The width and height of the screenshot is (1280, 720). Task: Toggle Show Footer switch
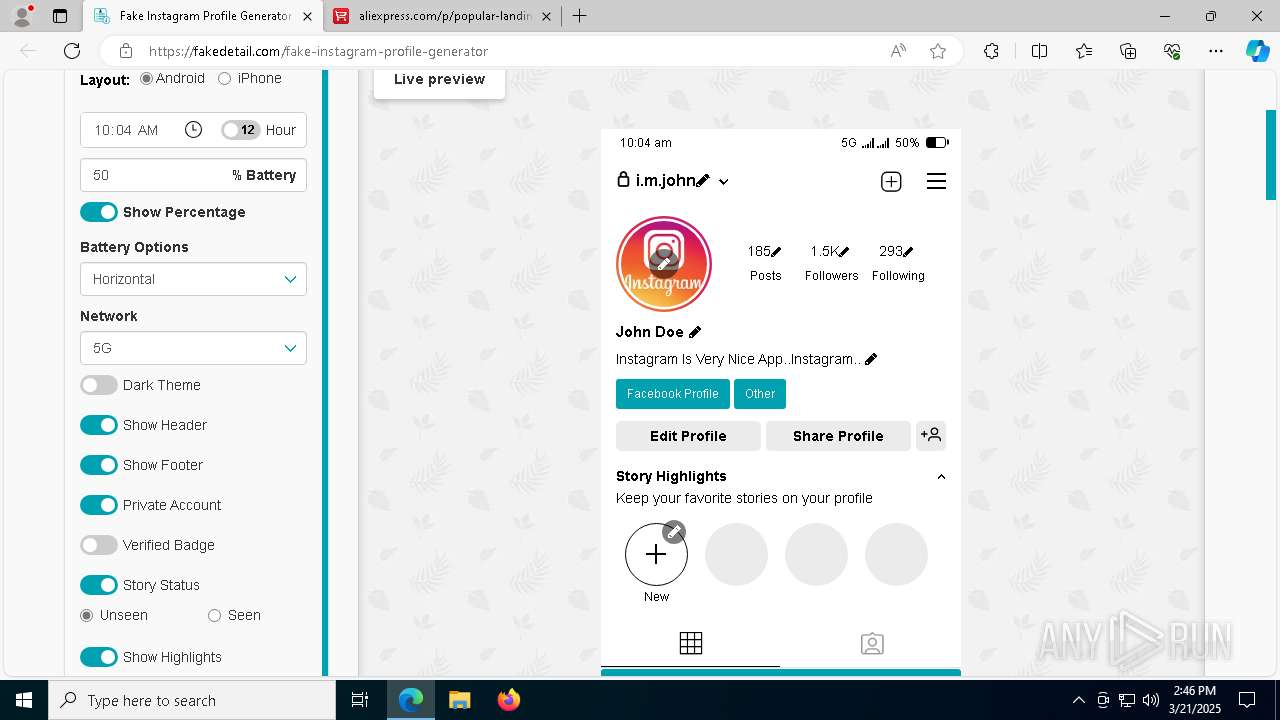(x=99, y=465)
